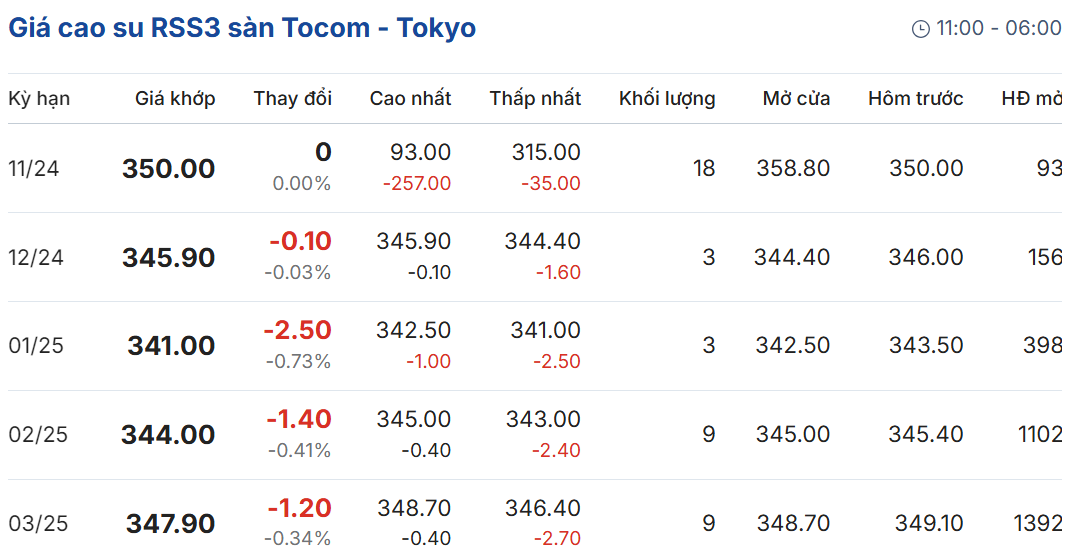
Task: Click the -2.50 change value
Action: coord(297,330)
